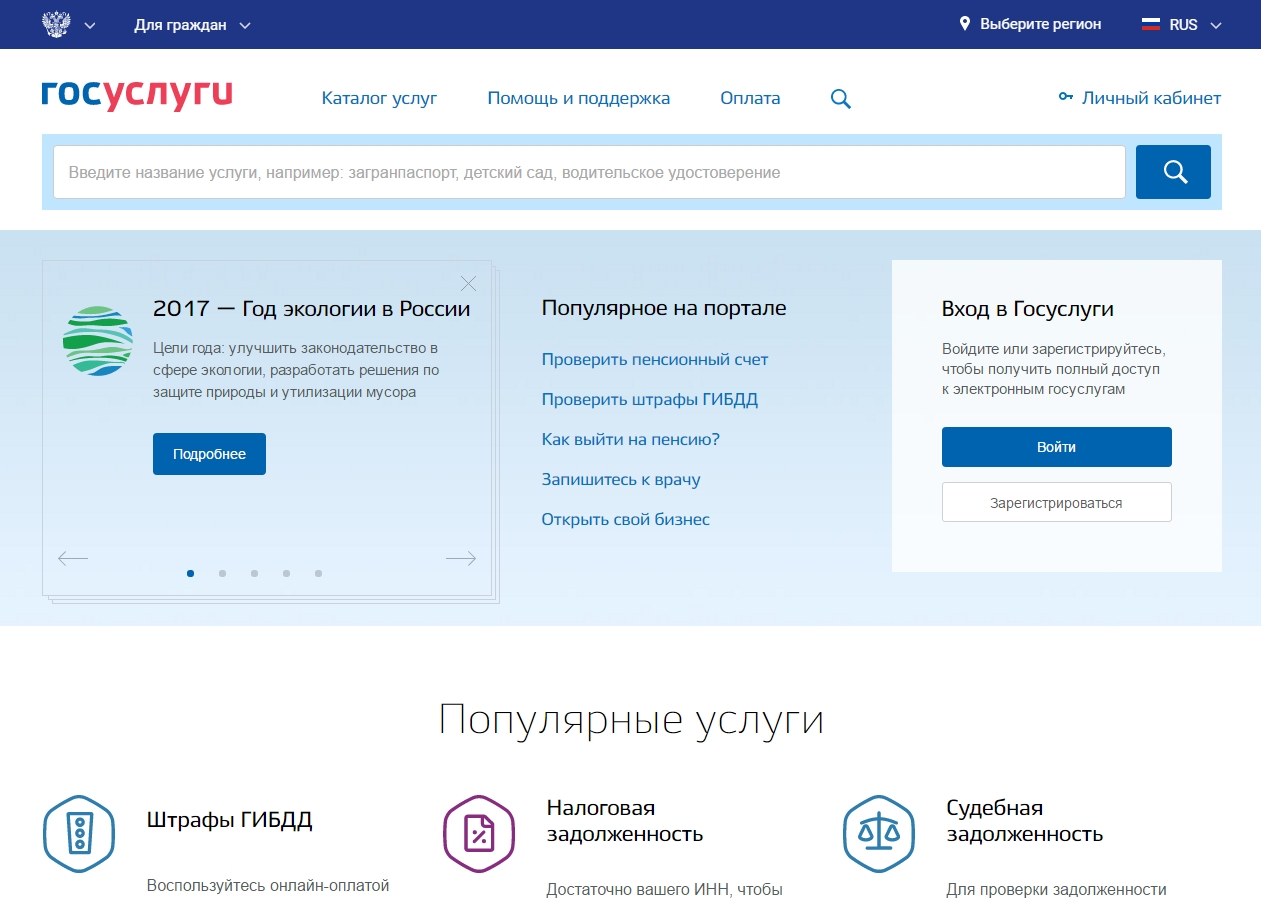1261x899 pixels.
Task: Open Оплата menu item
Action: [x=750, y=98]
